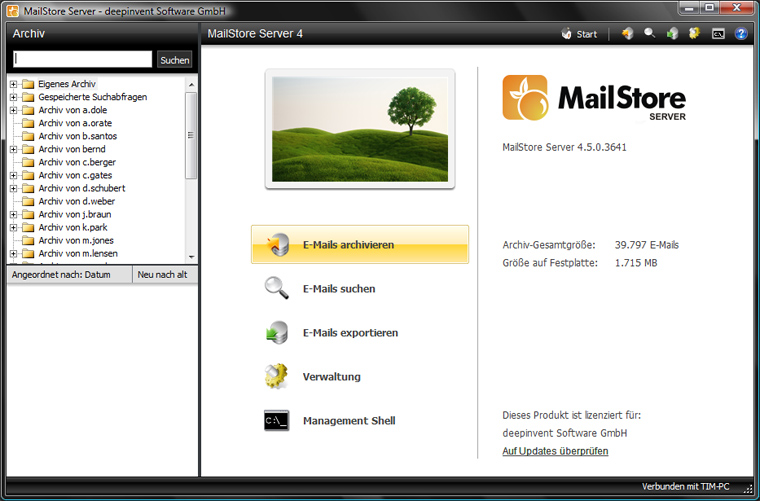Open the Start page from the toolbar
This screenshot has height=501, width=760.
(579, 34)
